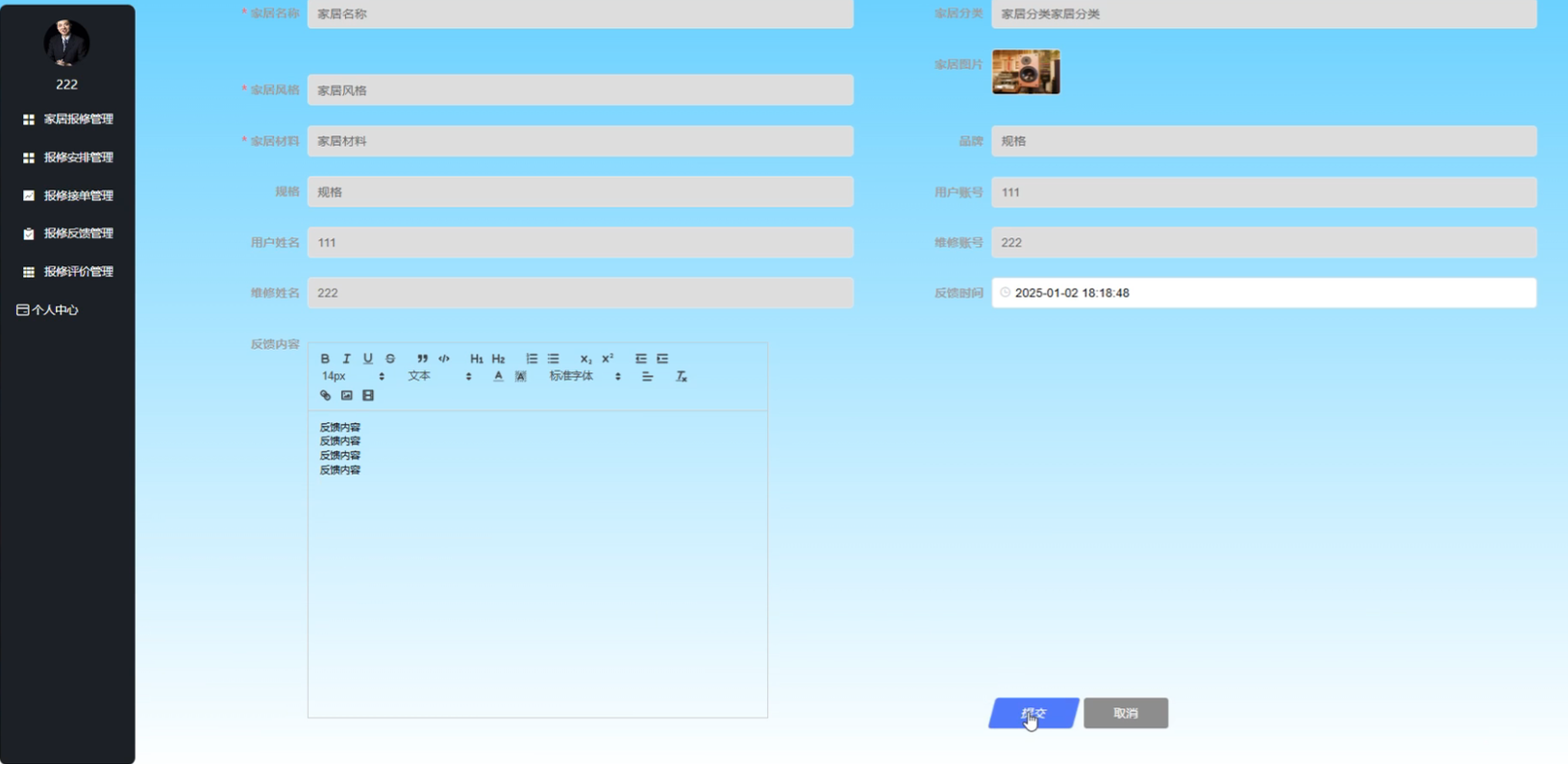Open the text background color picker
Screen dimensions: 1568x764
(520, 377)
